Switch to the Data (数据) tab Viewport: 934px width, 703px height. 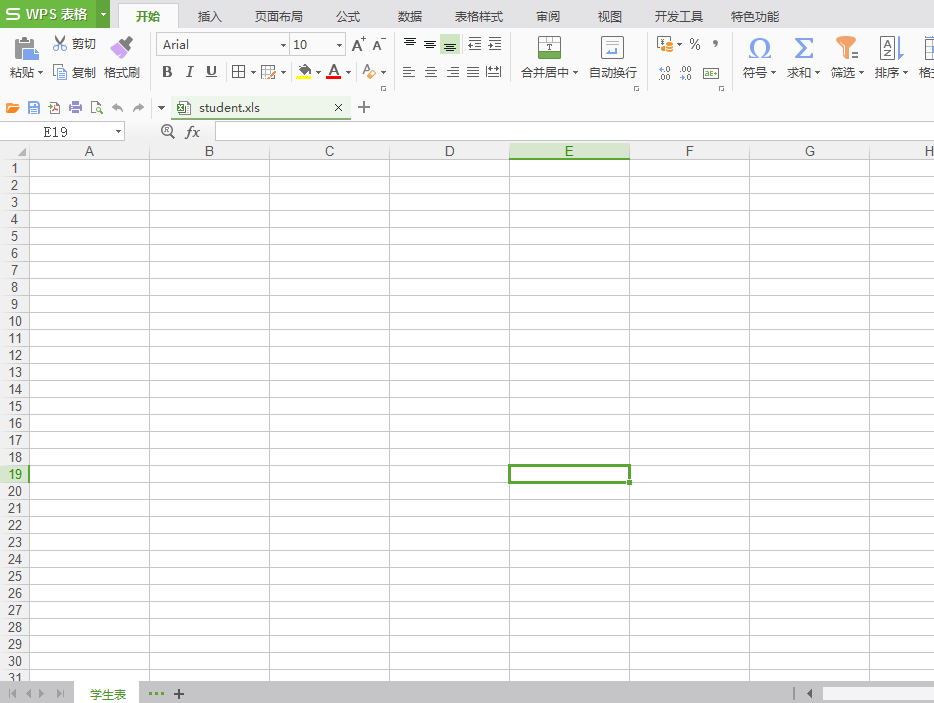click(x=410, y=17)
